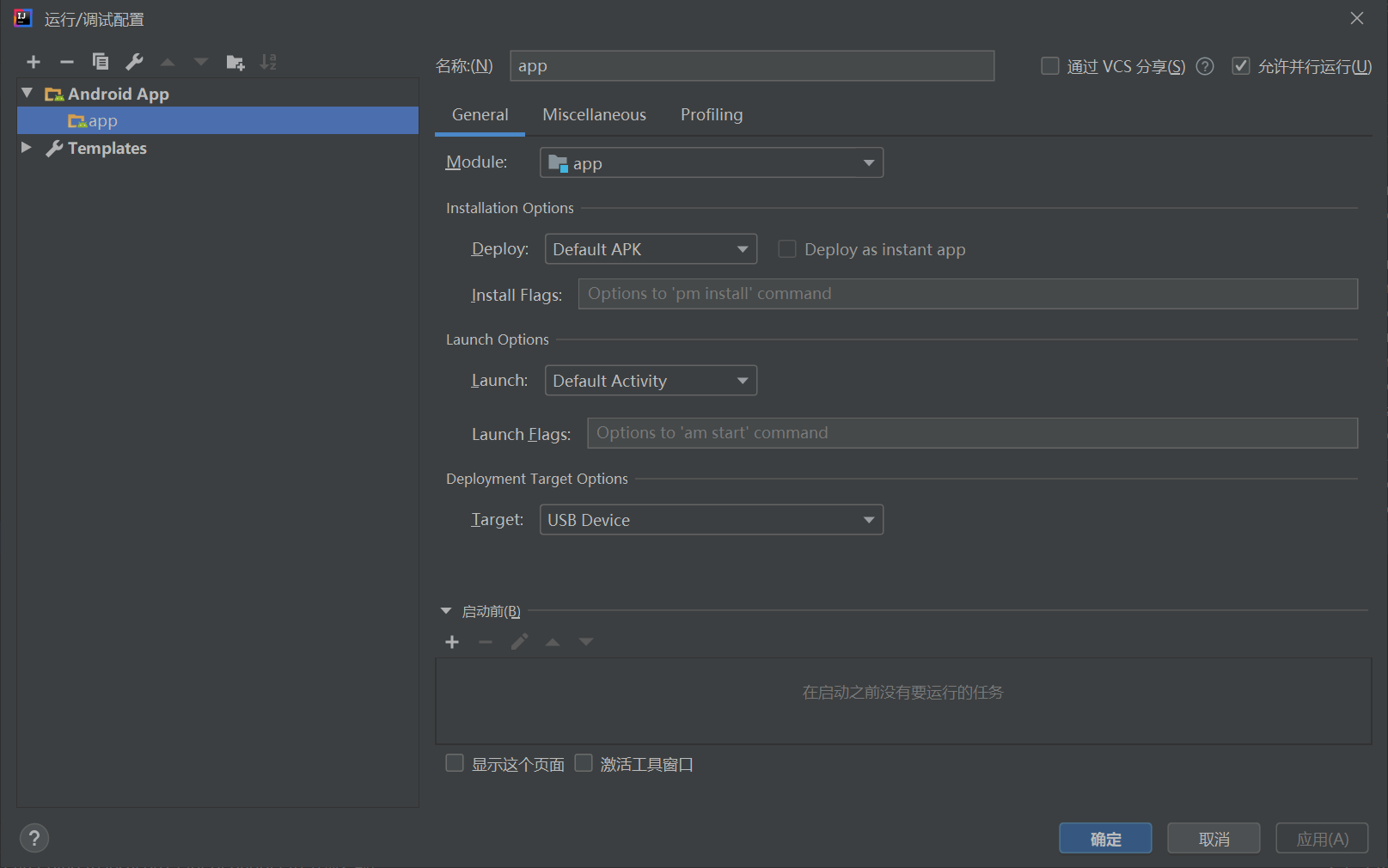Add a before-launch task (plus icon)
Viewport: 1388px width, 868px height.
point(452,641)
